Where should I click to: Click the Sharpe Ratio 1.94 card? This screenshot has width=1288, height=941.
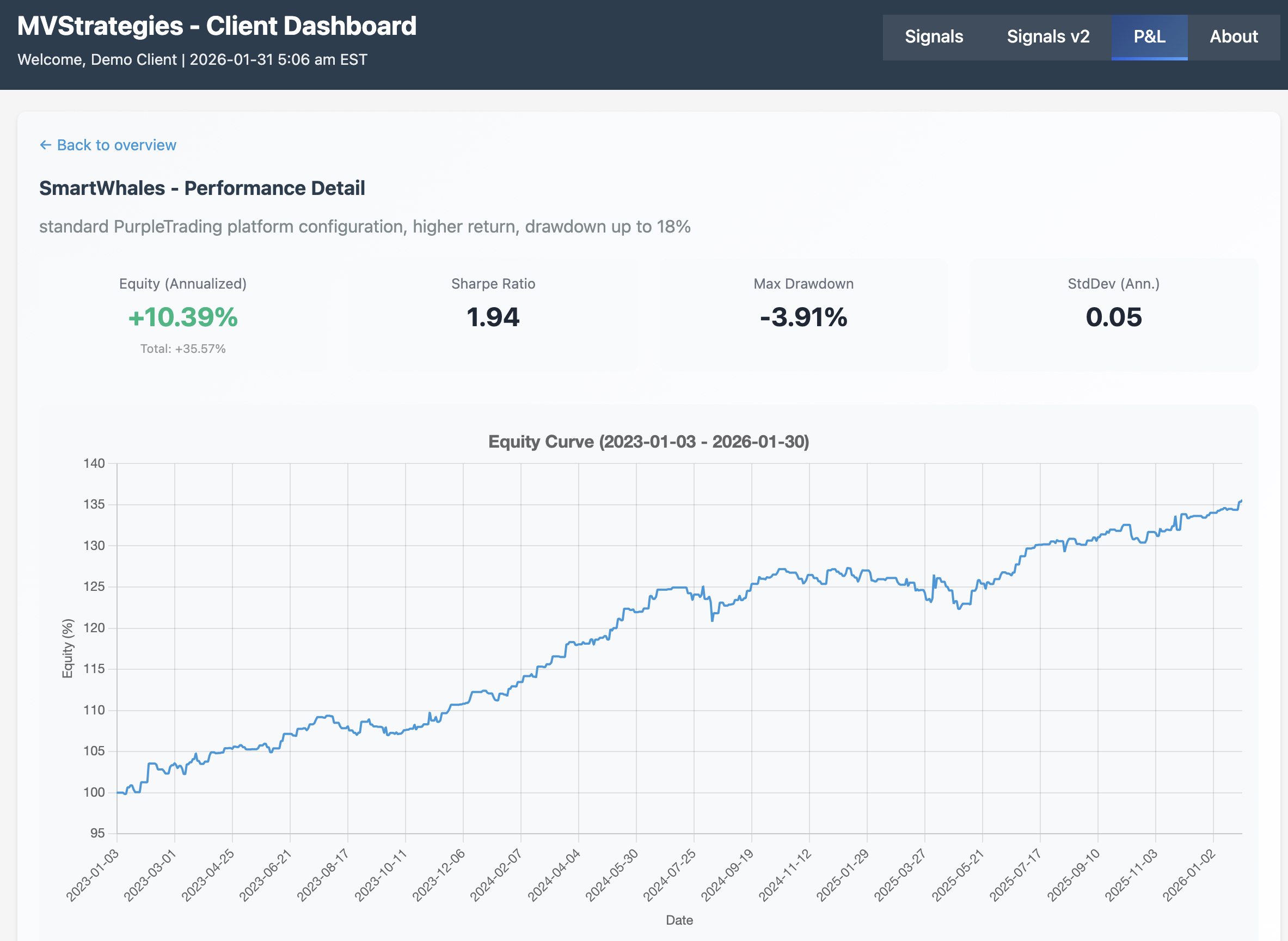pos(493,317)
